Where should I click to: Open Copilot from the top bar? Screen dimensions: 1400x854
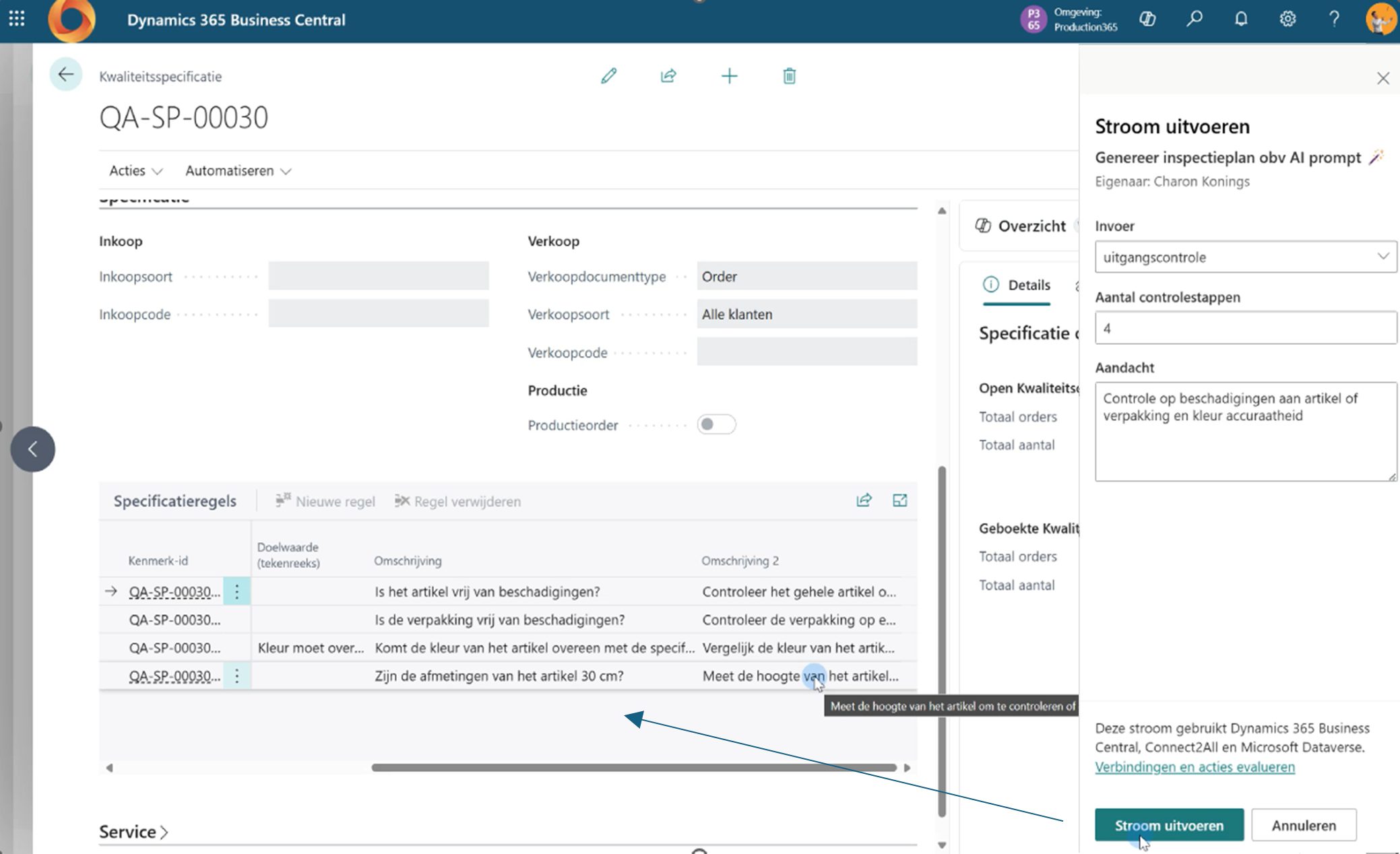click(1147, 19)
